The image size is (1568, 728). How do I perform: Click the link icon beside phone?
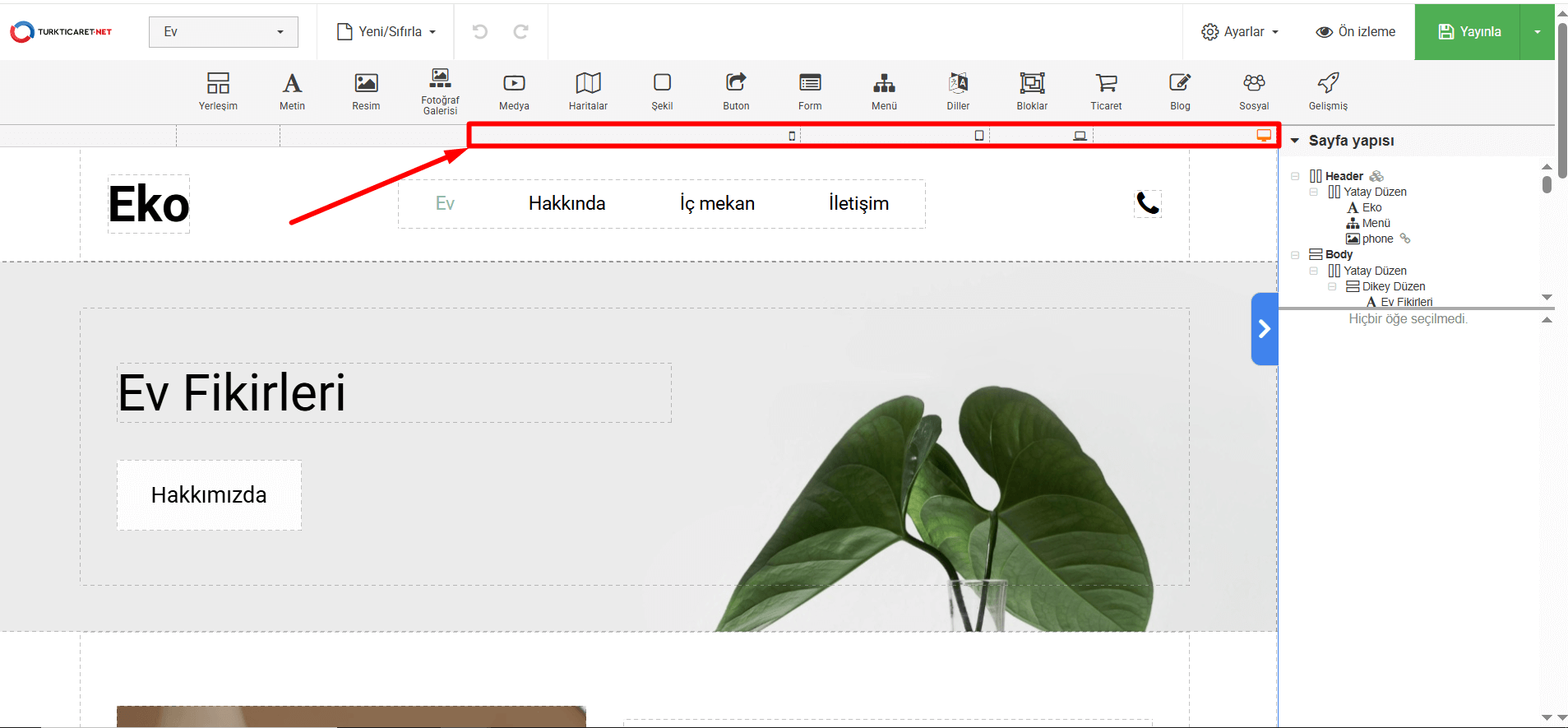(1405, 239)
